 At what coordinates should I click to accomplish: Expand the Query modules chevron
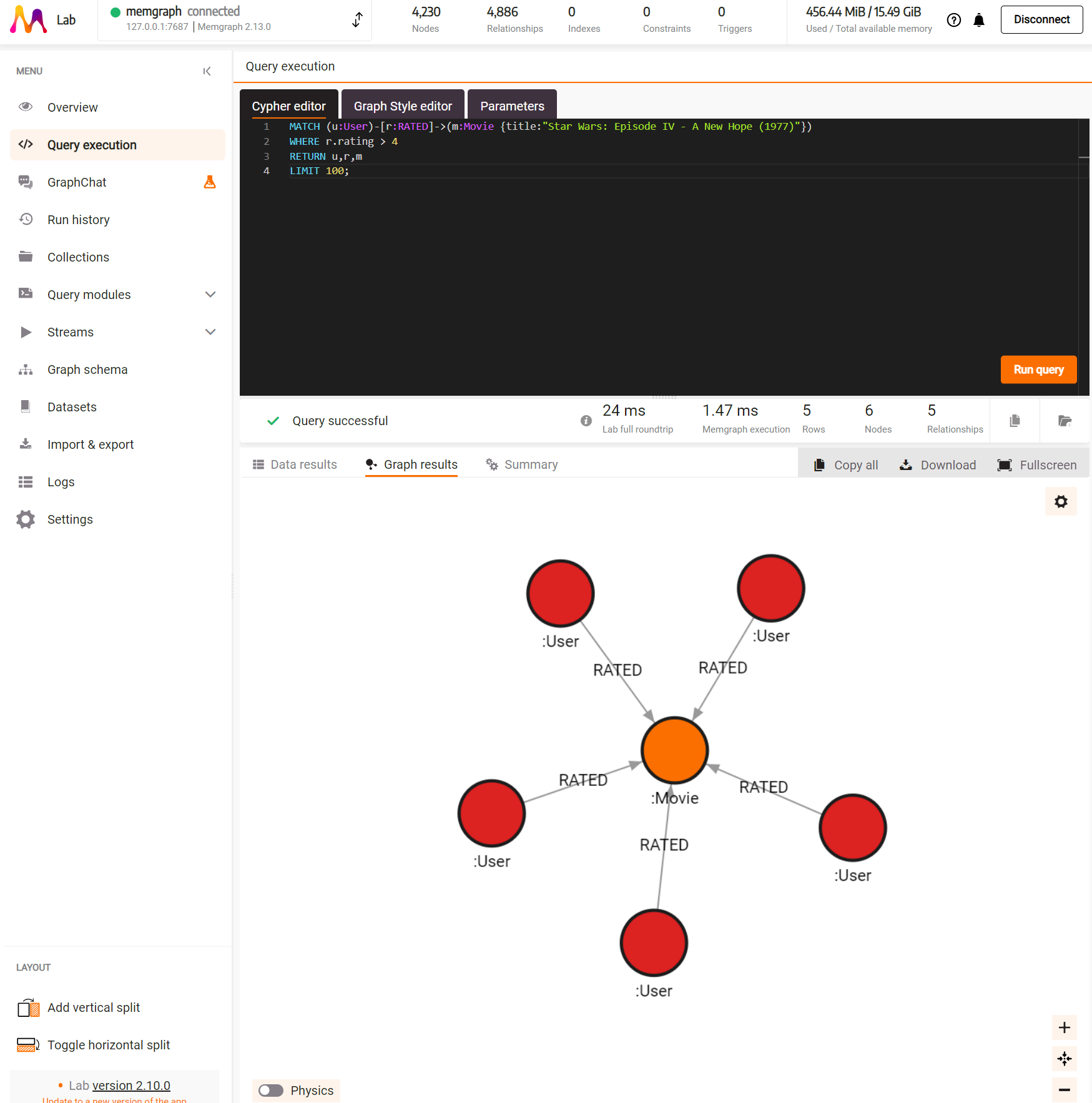(210, 295)
